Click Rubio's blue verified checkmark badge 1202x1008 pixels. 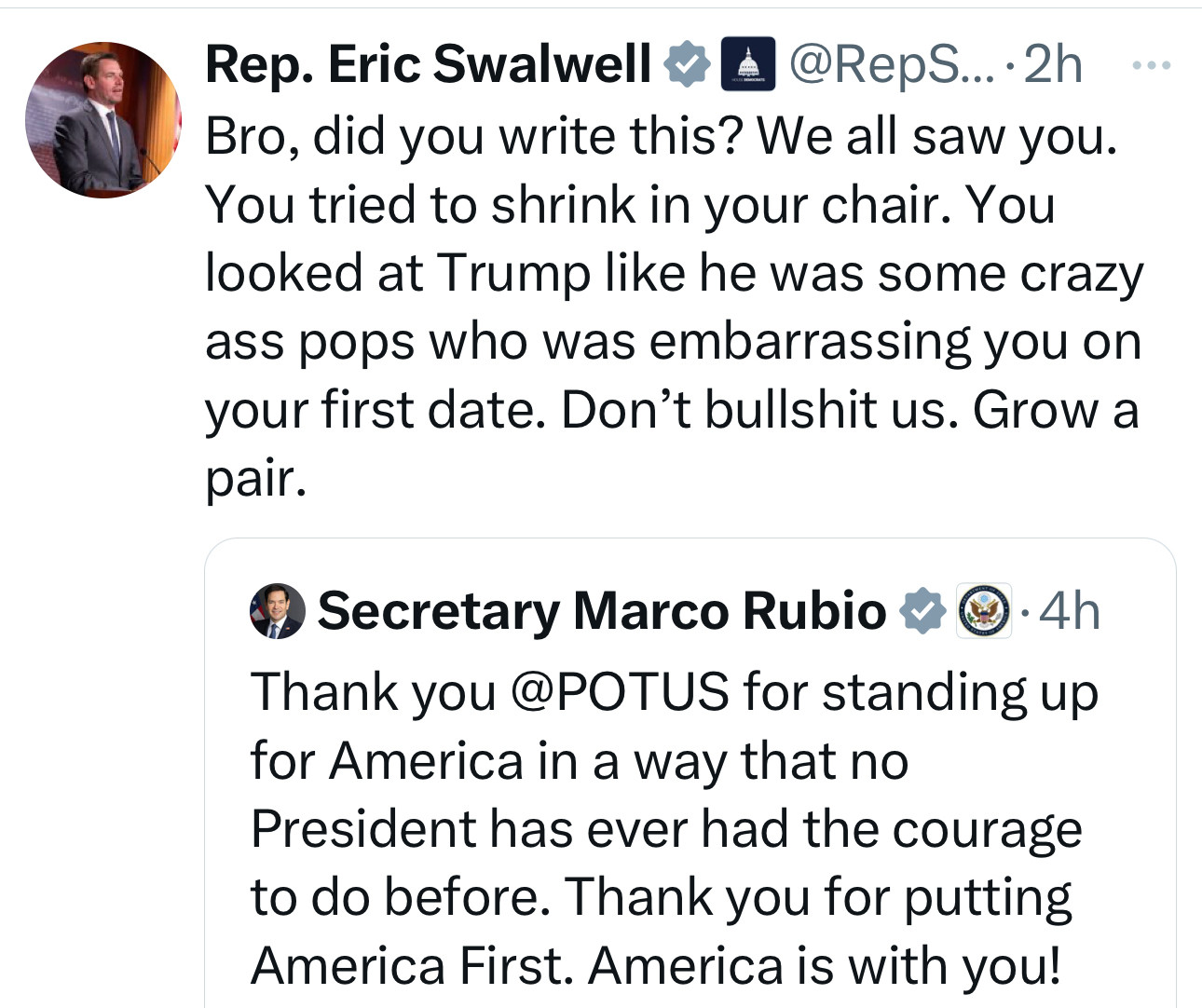922,611
